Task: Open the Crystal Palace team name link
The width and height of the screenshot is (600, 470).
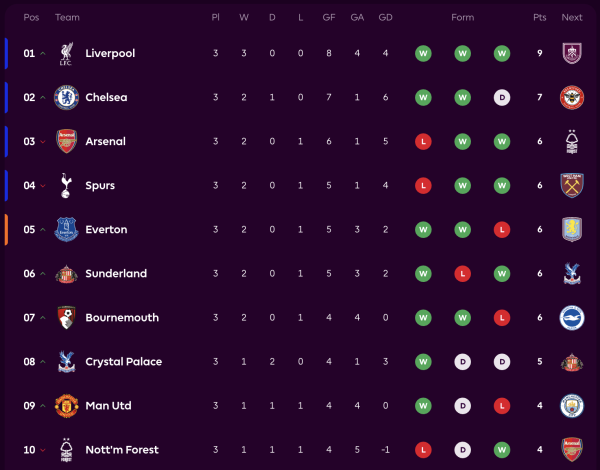Action: 123,361
